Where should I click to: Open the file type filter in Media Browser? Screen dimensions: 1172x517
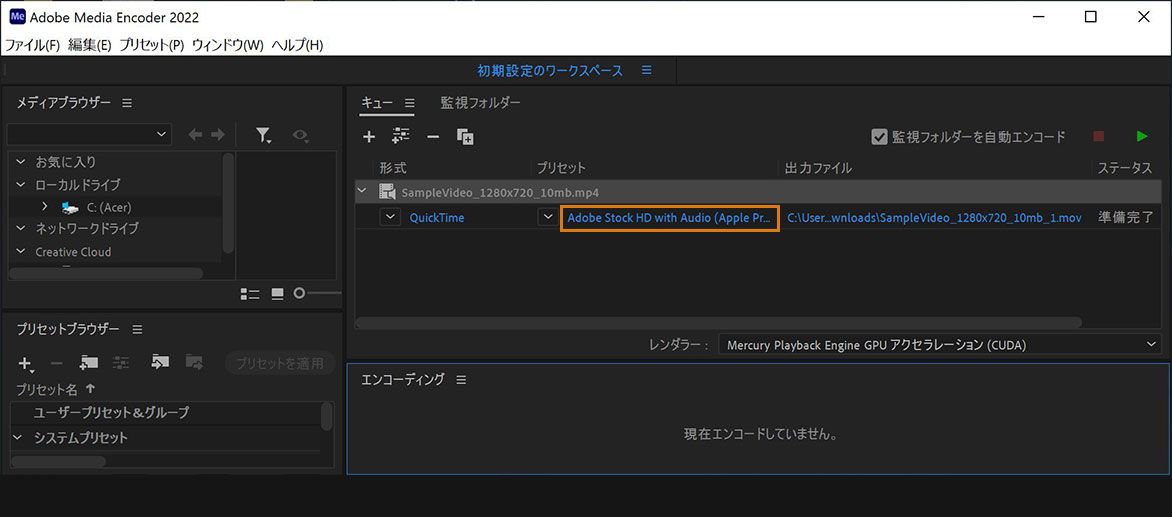click(263, 135)
